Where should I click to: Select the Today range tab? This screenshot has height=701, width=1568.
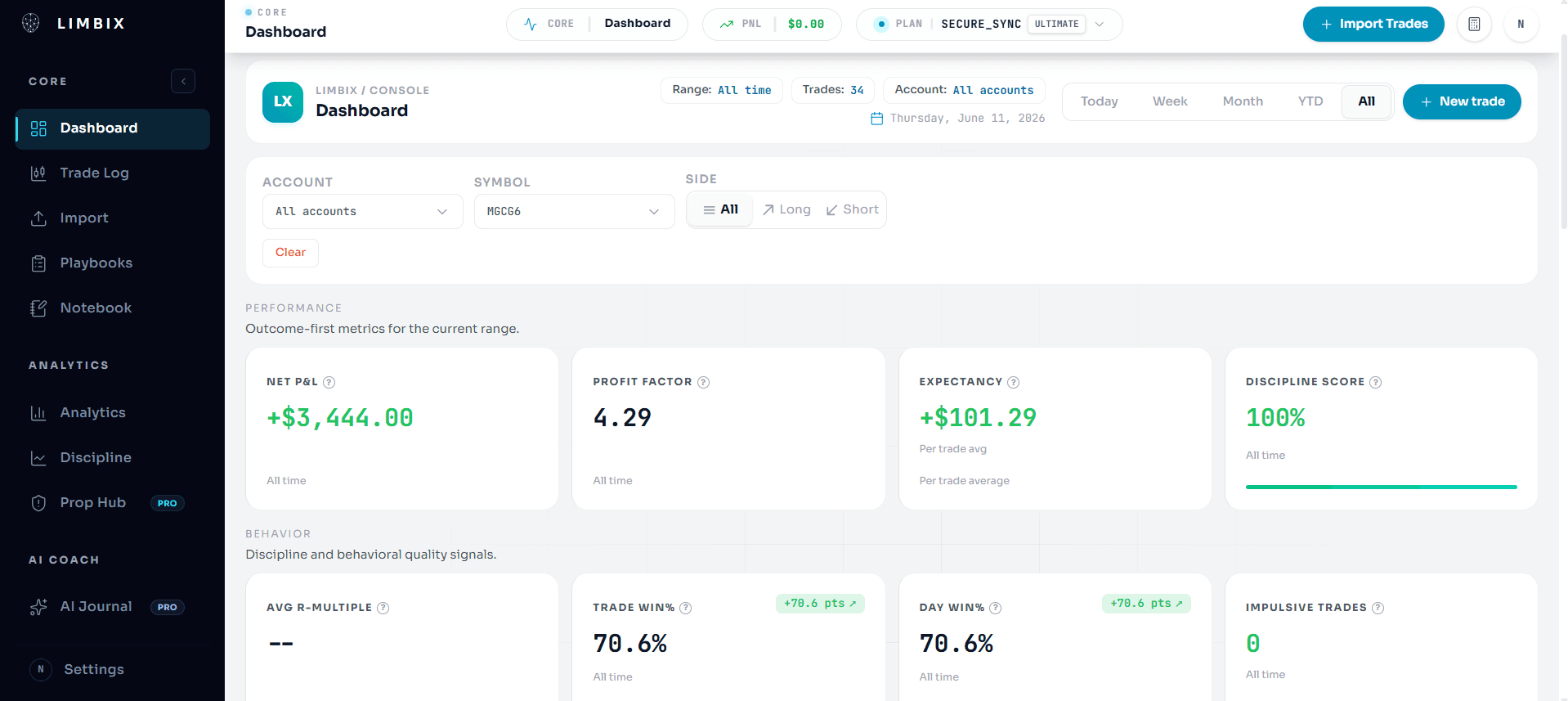(1099, 101)
